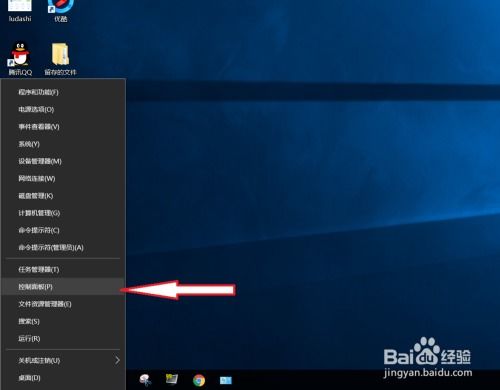Open Snipping Tool scissors icon in taskbar
Screen dimensions: 500x390
(x=145, y=380)
